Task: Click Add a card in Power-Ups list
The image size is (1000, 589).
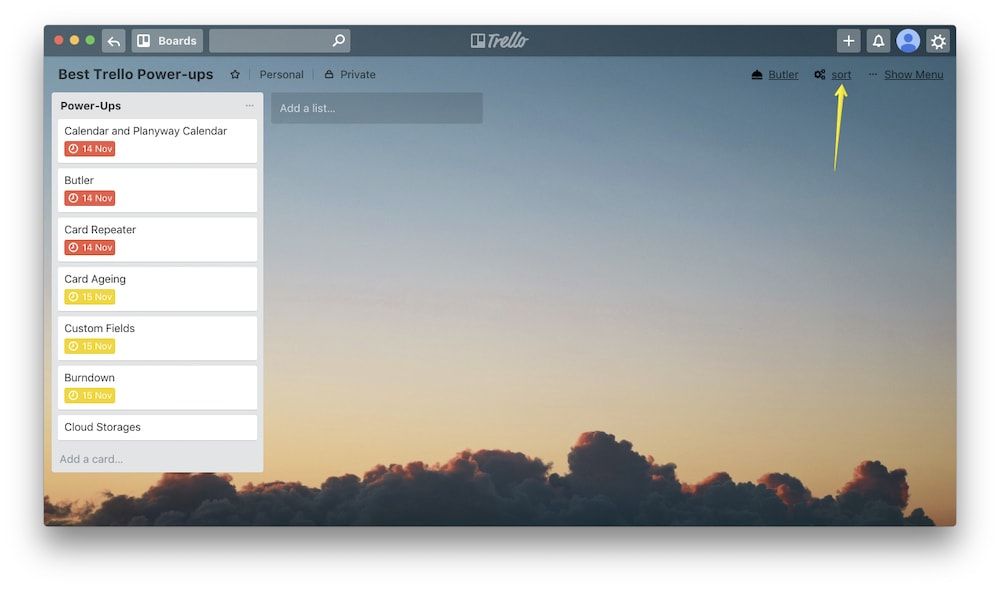Action: 91,459
